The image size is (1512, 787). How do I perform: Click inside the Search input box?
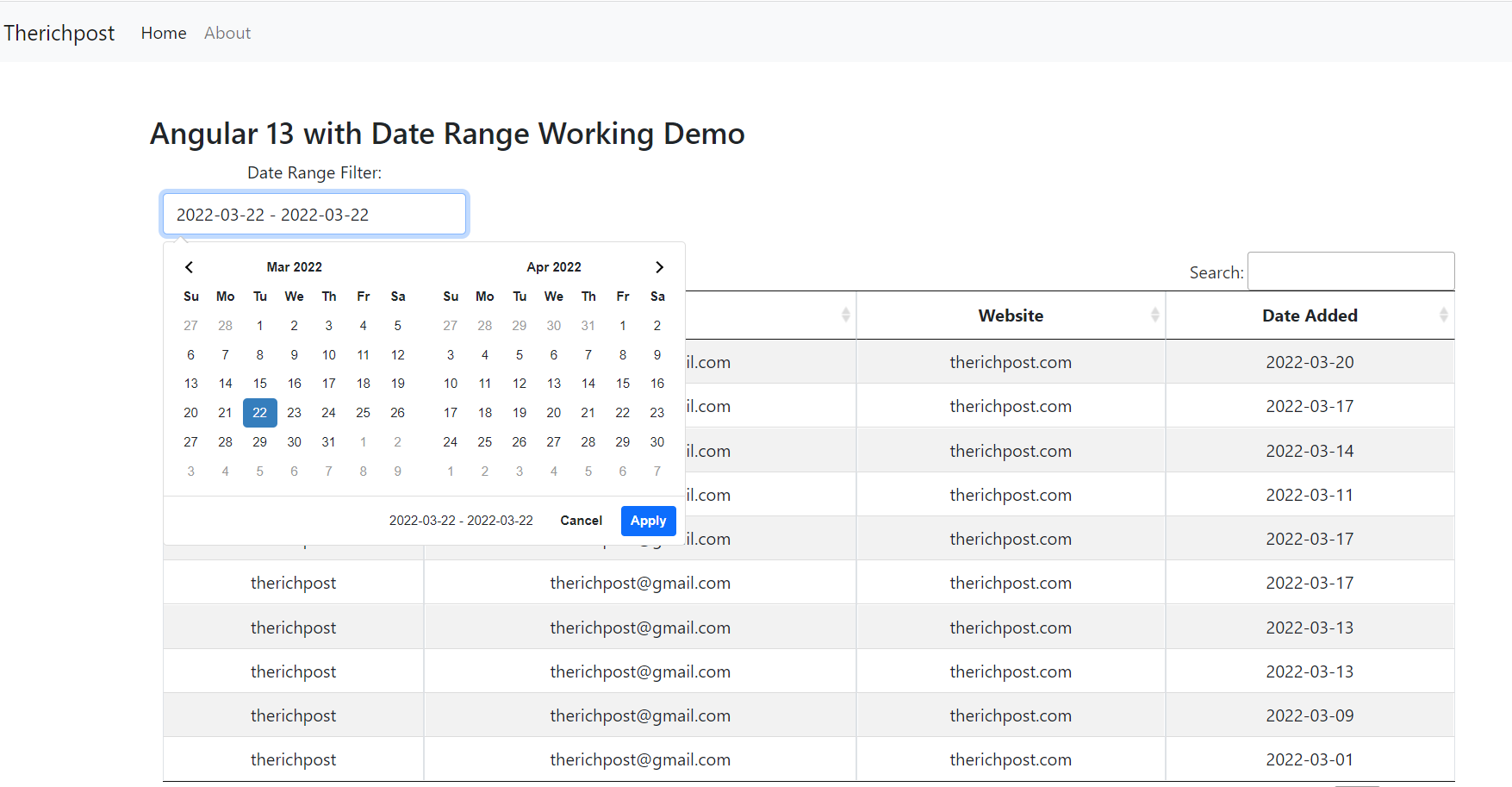[1350, 272]
